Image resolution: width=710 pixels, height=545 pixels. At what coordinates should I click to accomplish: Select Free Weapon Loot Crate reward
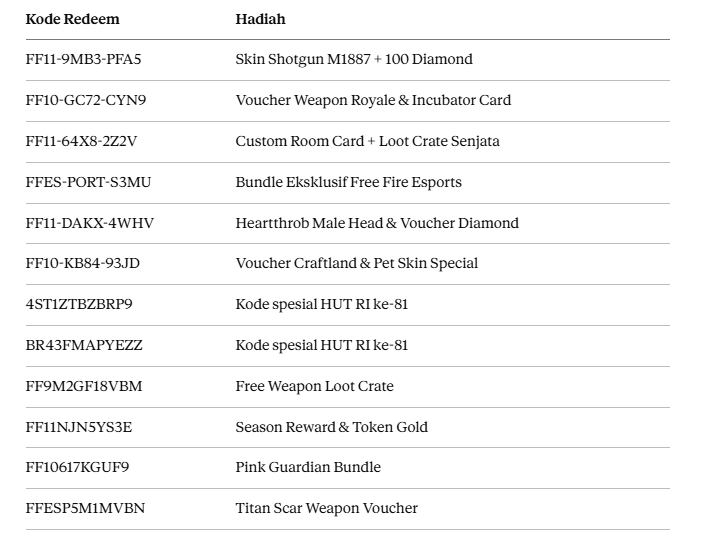pyautogui.click(x=315, y=386)
